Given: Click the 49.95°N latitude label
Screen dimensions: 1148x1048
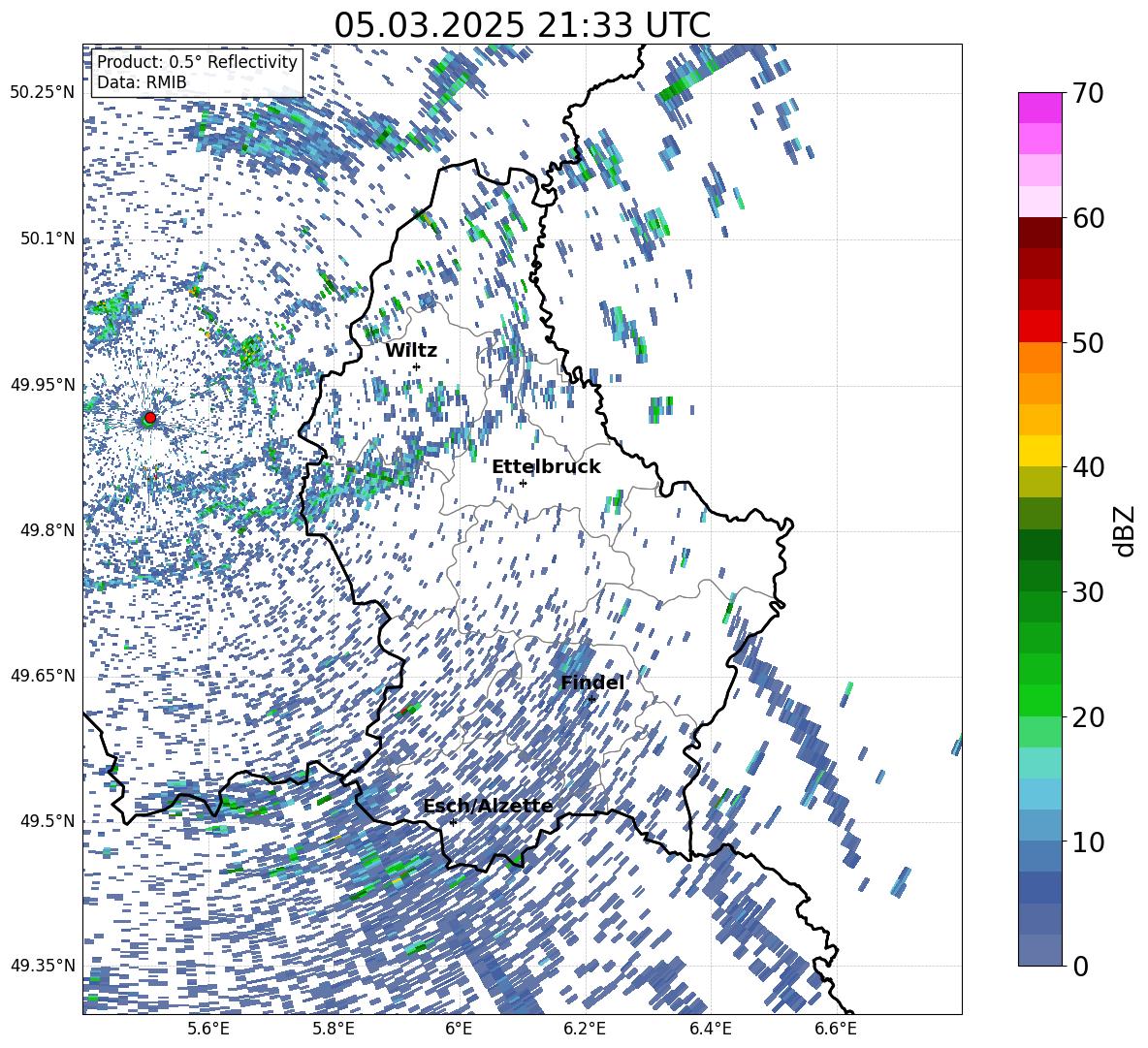Looking at the screenshot, I should point(43,385).
